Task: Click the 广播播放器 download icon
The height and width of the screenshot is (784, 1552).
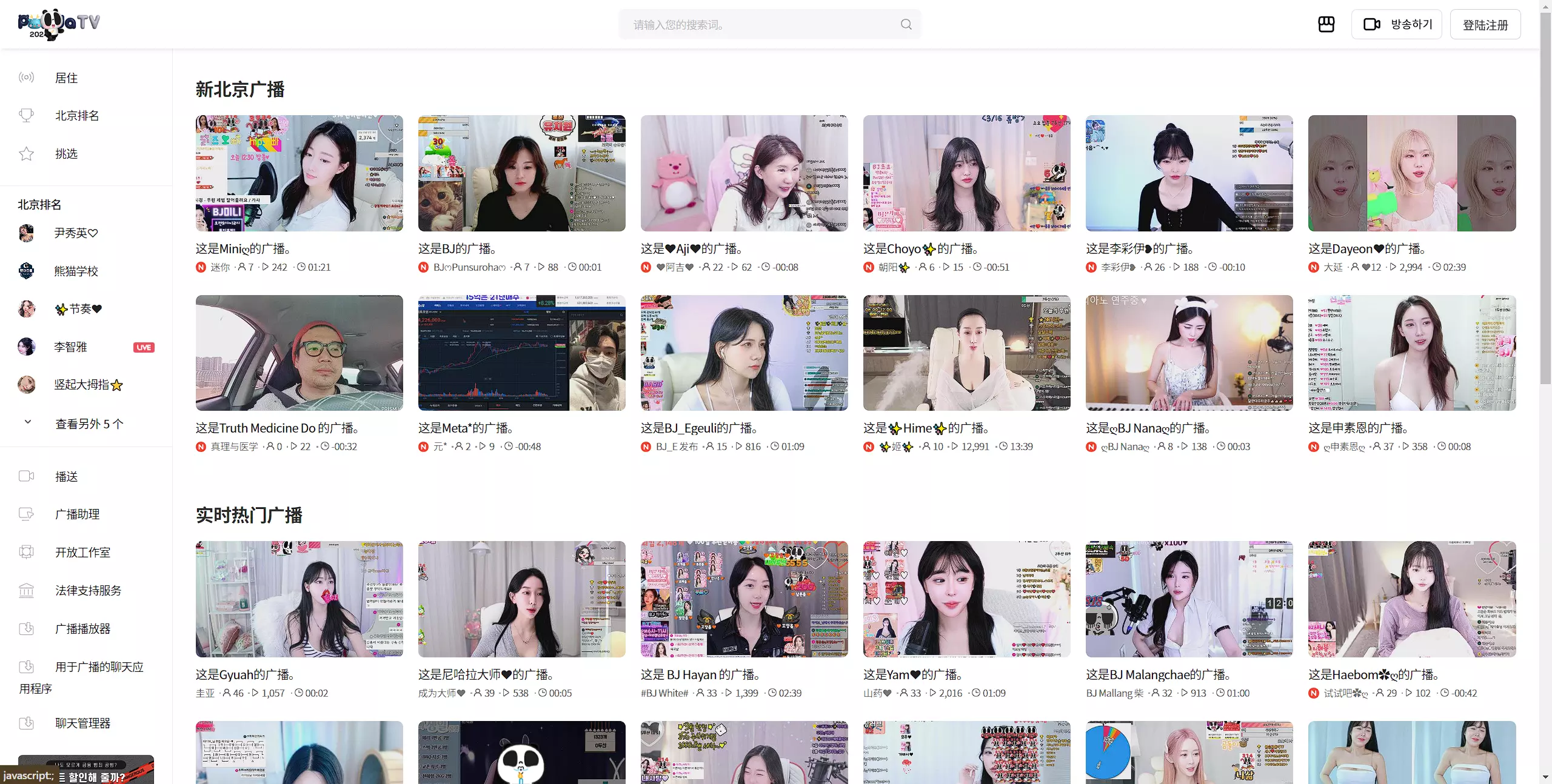Action: click(x=26, y=628)
